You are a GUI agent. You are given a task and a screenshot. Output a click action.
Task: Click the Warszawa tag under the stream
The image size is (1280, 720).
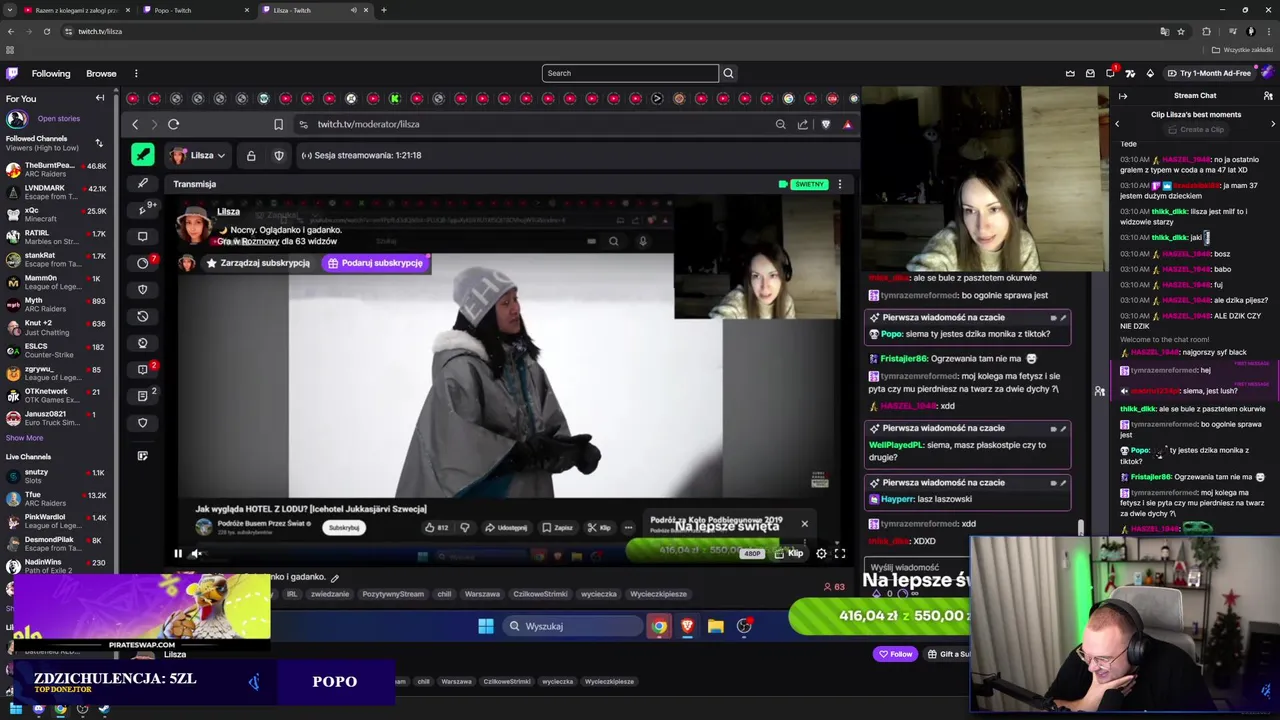click(482, 594)
